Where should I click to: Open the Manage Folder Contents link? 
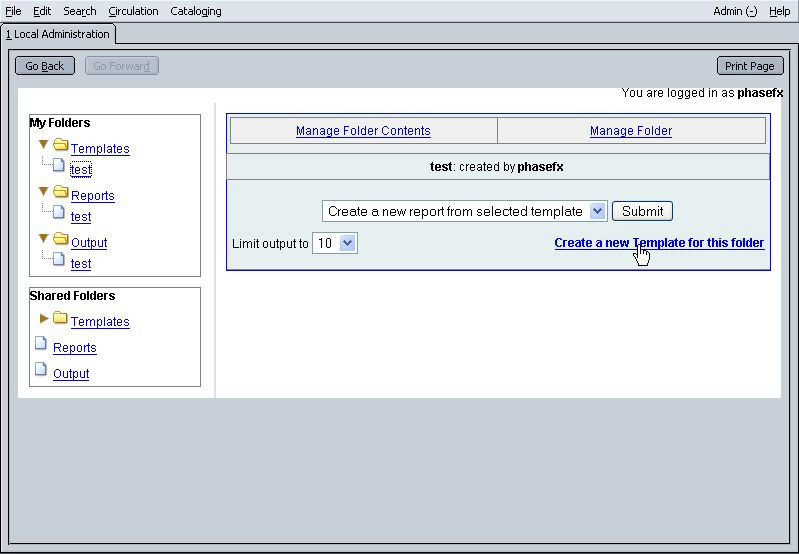[x=363, y=131]
